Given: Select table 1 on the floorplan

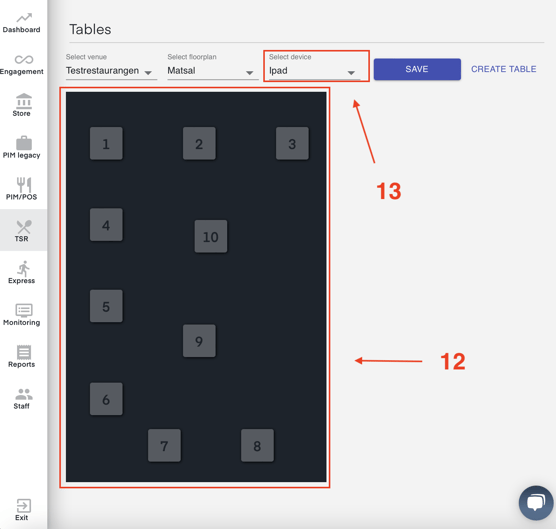Looking at the screenshot, I should pyautogui.click(x=106, y=144).
